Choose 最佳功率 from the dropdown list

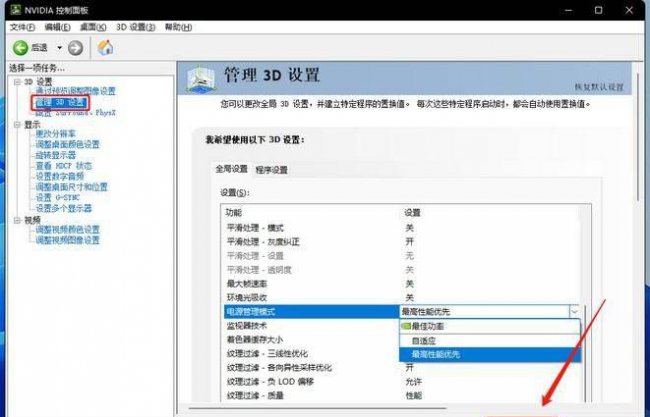[x=489, y=327]
